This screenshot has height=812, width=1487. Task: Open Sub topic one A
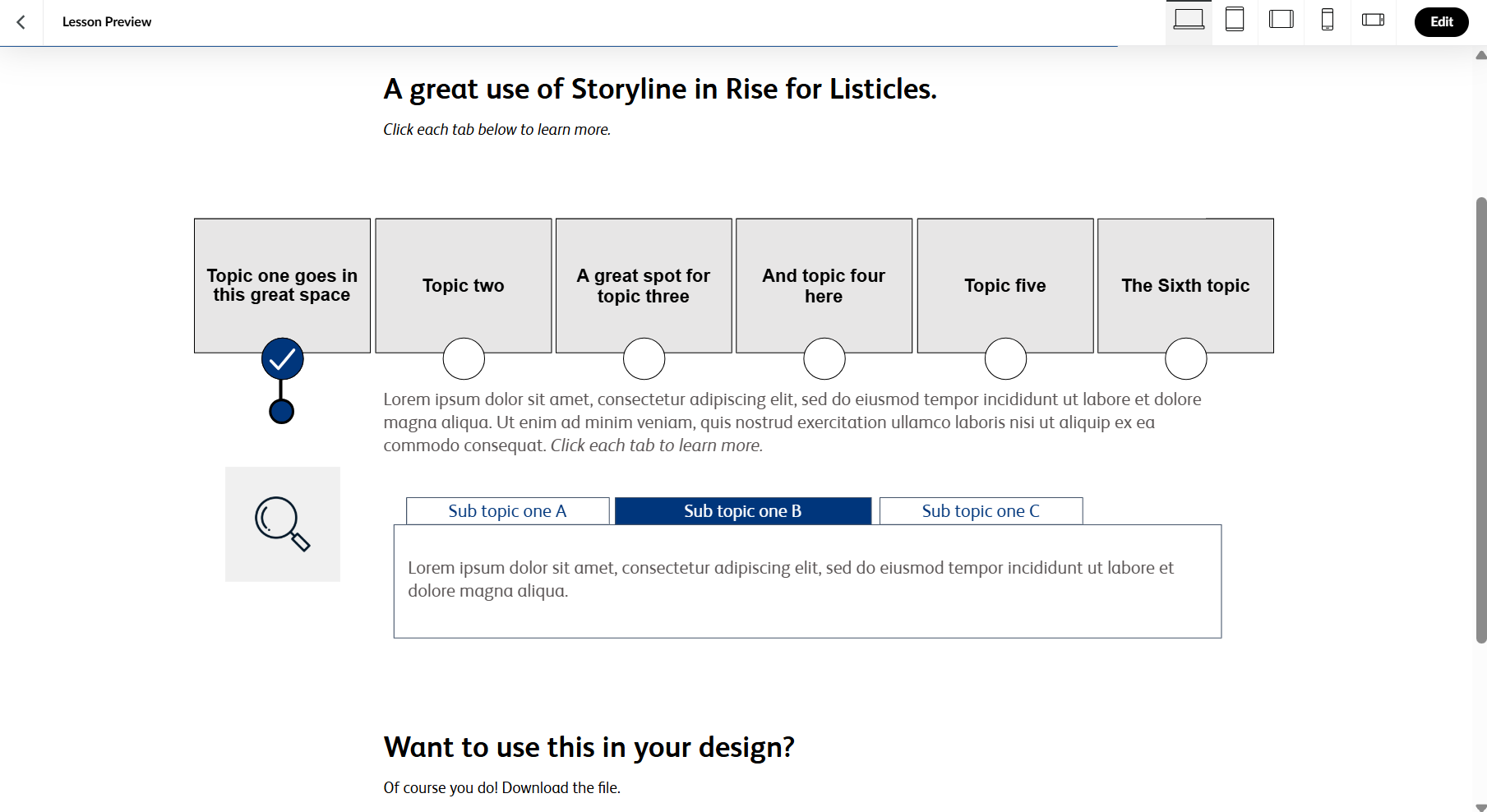(x=507, y=510)
